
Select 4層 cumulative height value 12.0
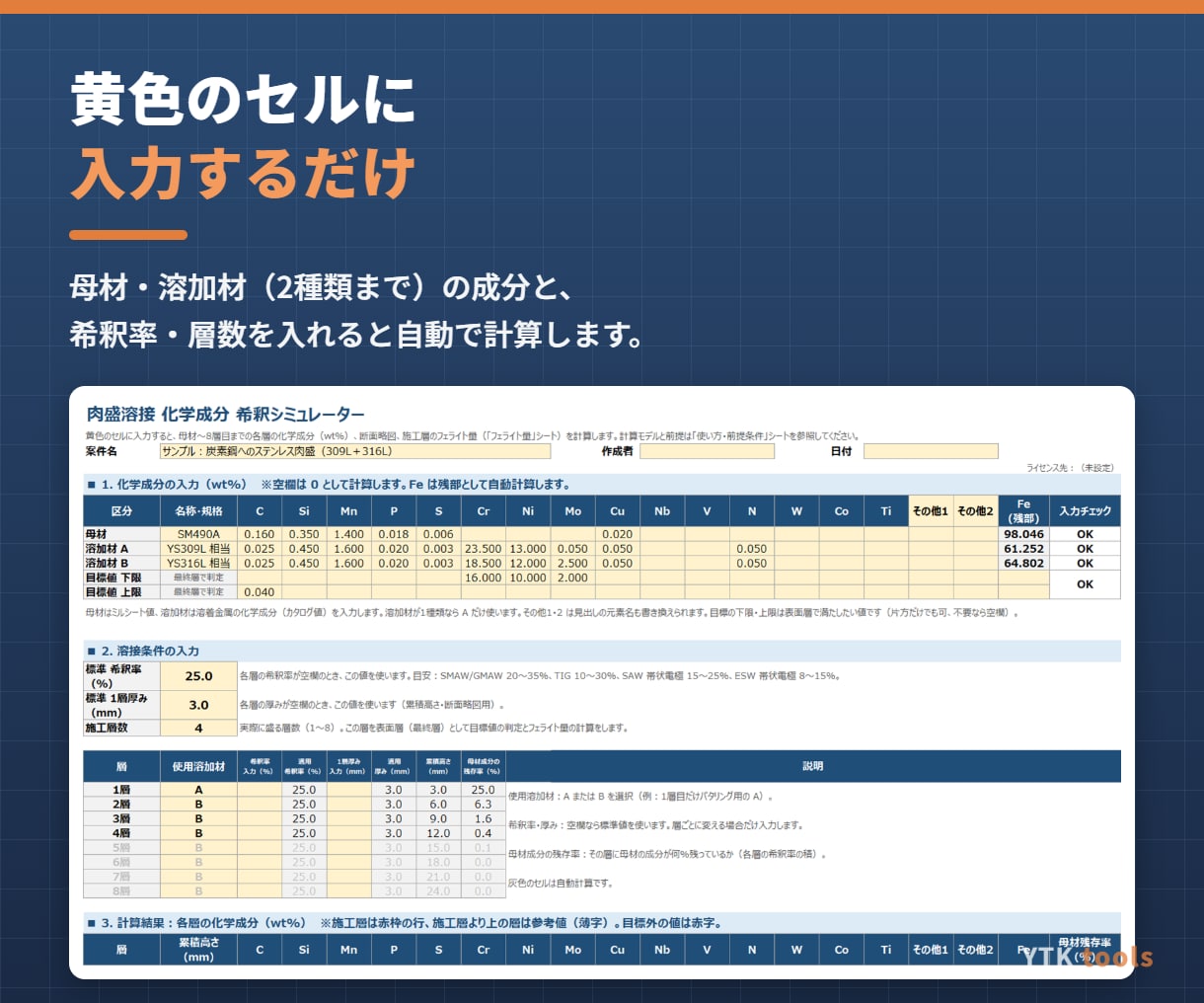(438, 833)
